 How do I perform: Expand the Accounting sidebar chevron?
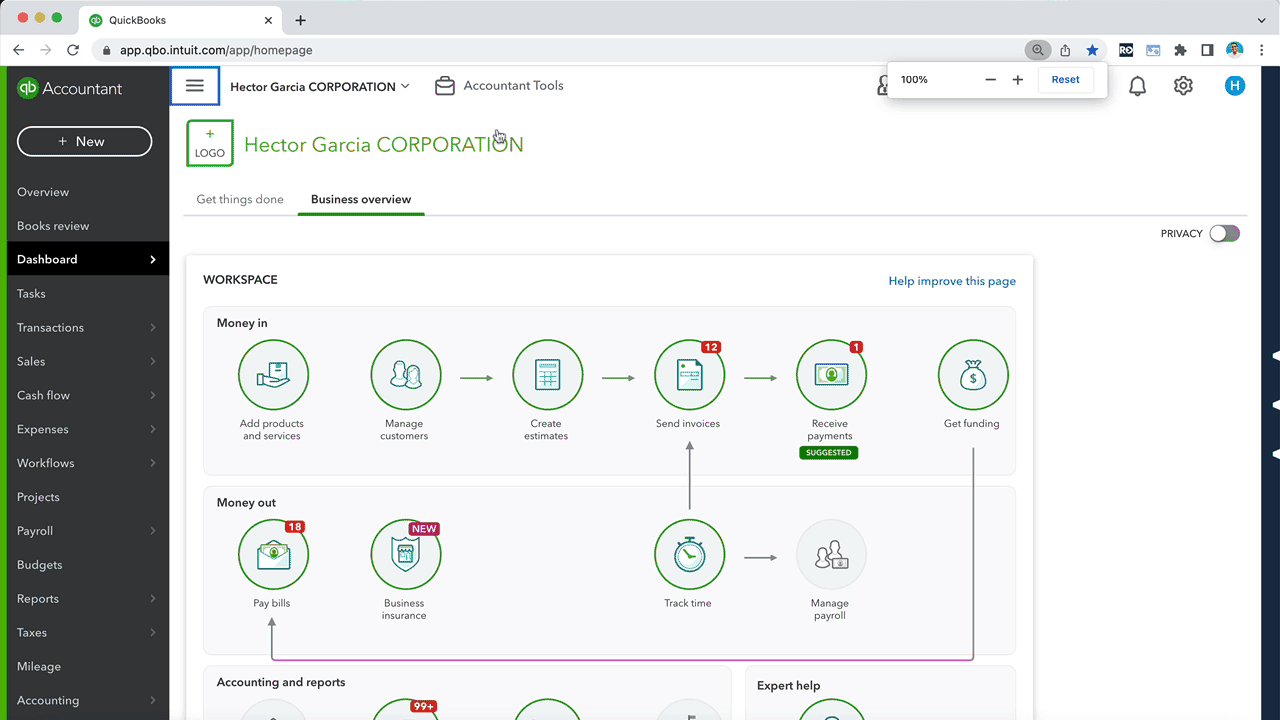[153, 700]
